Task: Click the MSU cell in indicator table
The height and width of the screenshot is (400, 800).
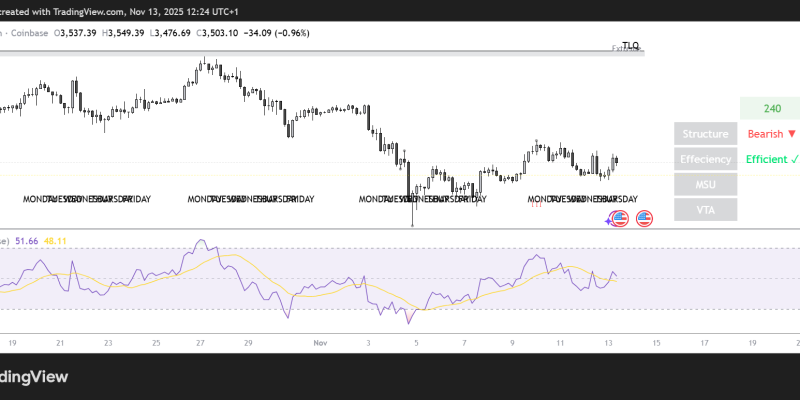Action: point(705,184)
